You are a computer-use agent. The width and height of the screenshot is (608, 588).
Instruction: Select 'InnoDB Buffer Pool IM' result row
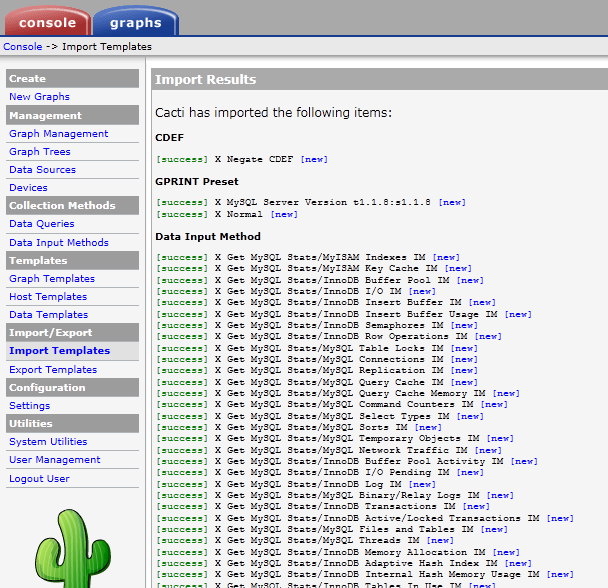point(320,280)
